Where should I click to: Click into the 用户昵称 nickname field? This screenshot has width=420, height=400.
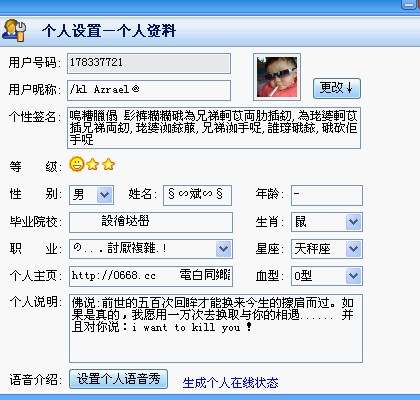[149, 90]
